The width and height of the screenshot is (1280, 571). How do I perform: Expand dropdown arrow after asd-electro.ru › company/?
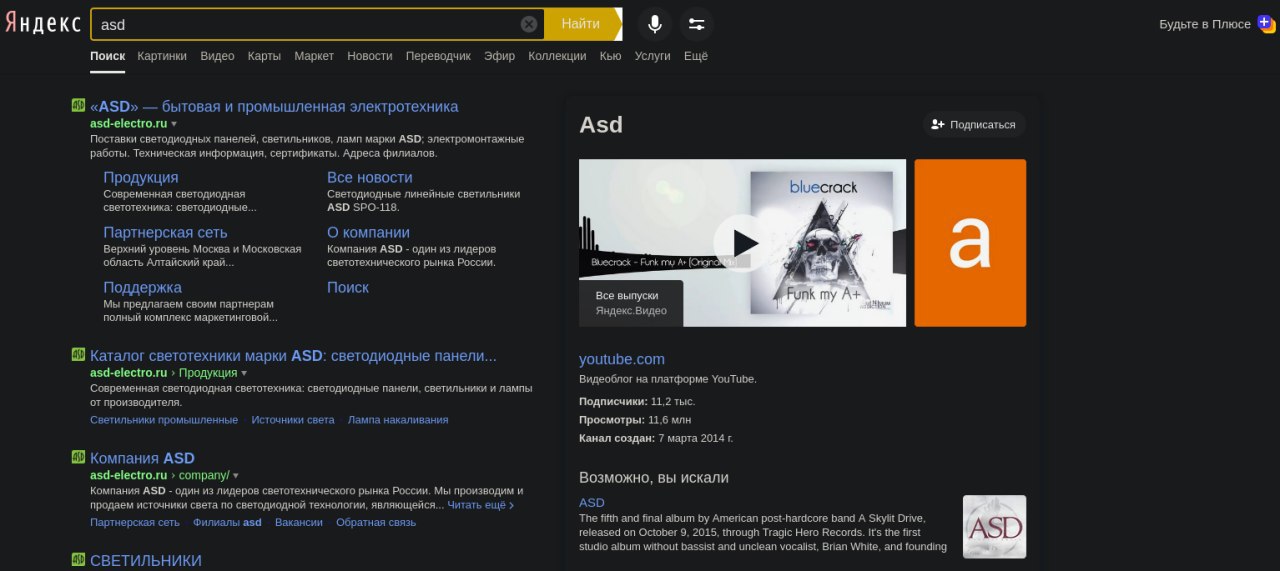pos(236,476)
